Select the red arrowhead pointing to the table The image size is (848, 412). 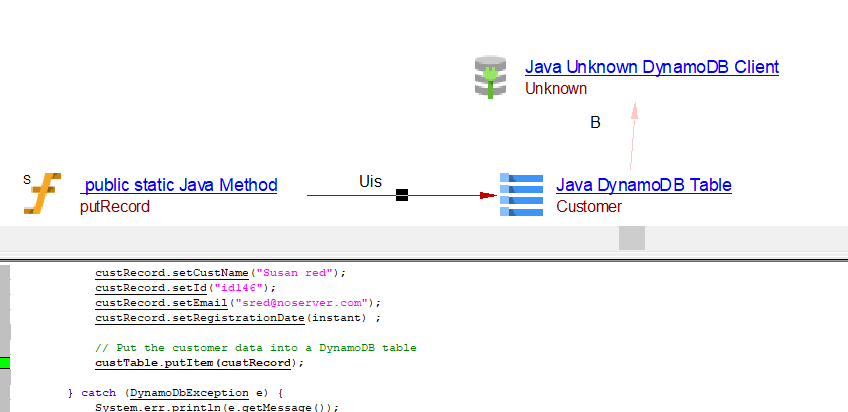(488, 195)
